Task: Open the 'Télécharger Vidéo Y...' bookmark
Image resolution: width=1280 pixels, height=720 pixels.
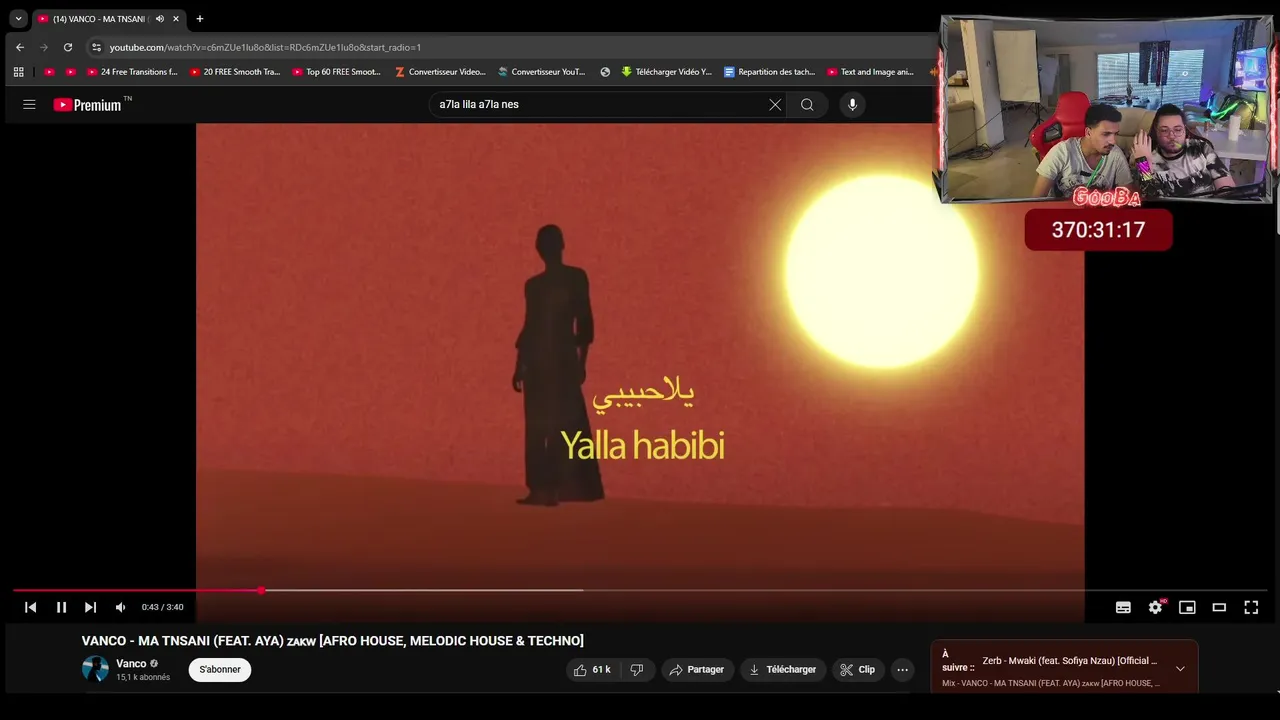Action: click(x=667, y=72)
